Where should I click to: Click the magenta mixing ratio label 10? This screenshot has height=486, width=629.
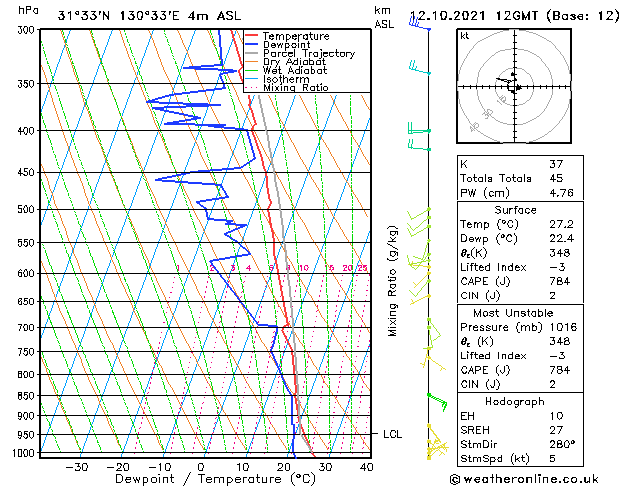coord(304,268)
